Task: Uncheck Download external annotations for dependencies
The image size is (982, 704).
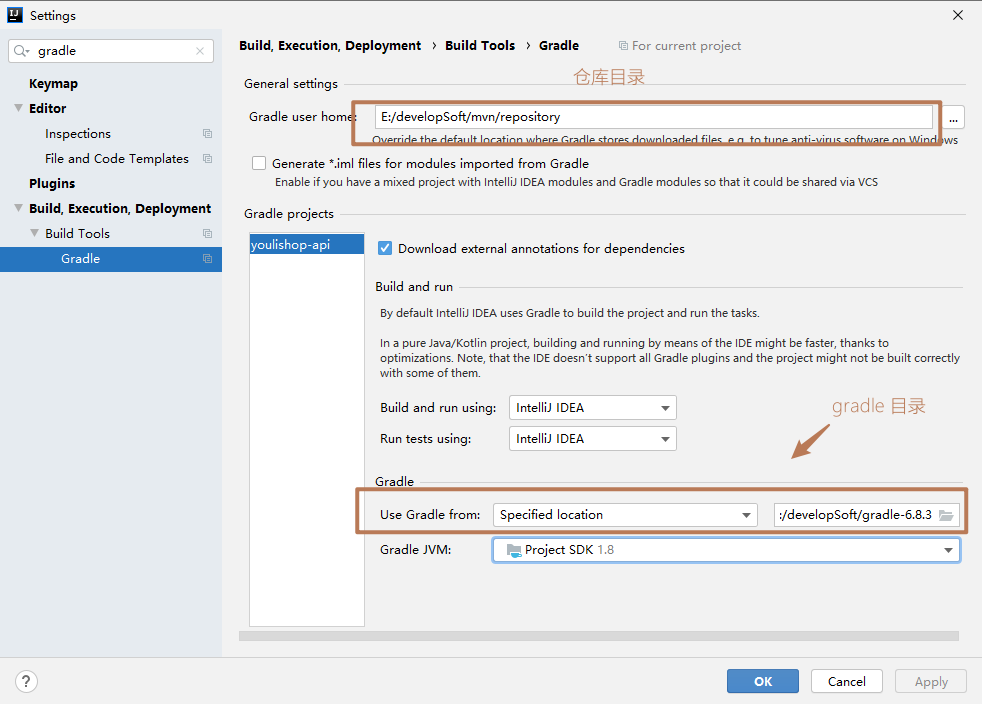Action: coord(385,249)
